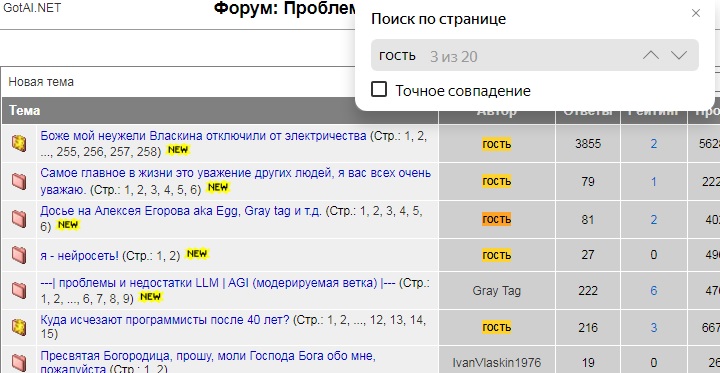Click reply count 79
The height and width of the screenshot is (373, 720).
click(x=588, y=181)
